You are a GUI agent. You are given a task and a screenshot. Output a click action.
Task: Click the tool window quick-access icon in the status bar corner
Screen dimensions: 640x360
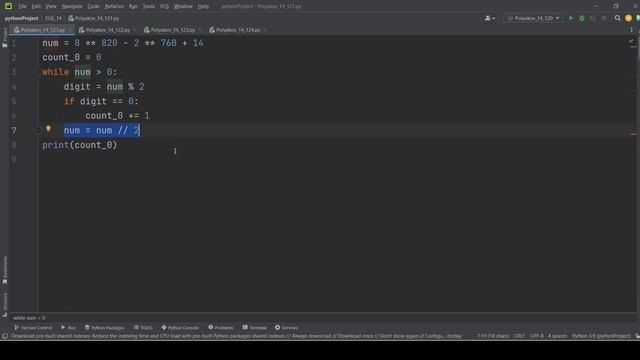[5, 336]
